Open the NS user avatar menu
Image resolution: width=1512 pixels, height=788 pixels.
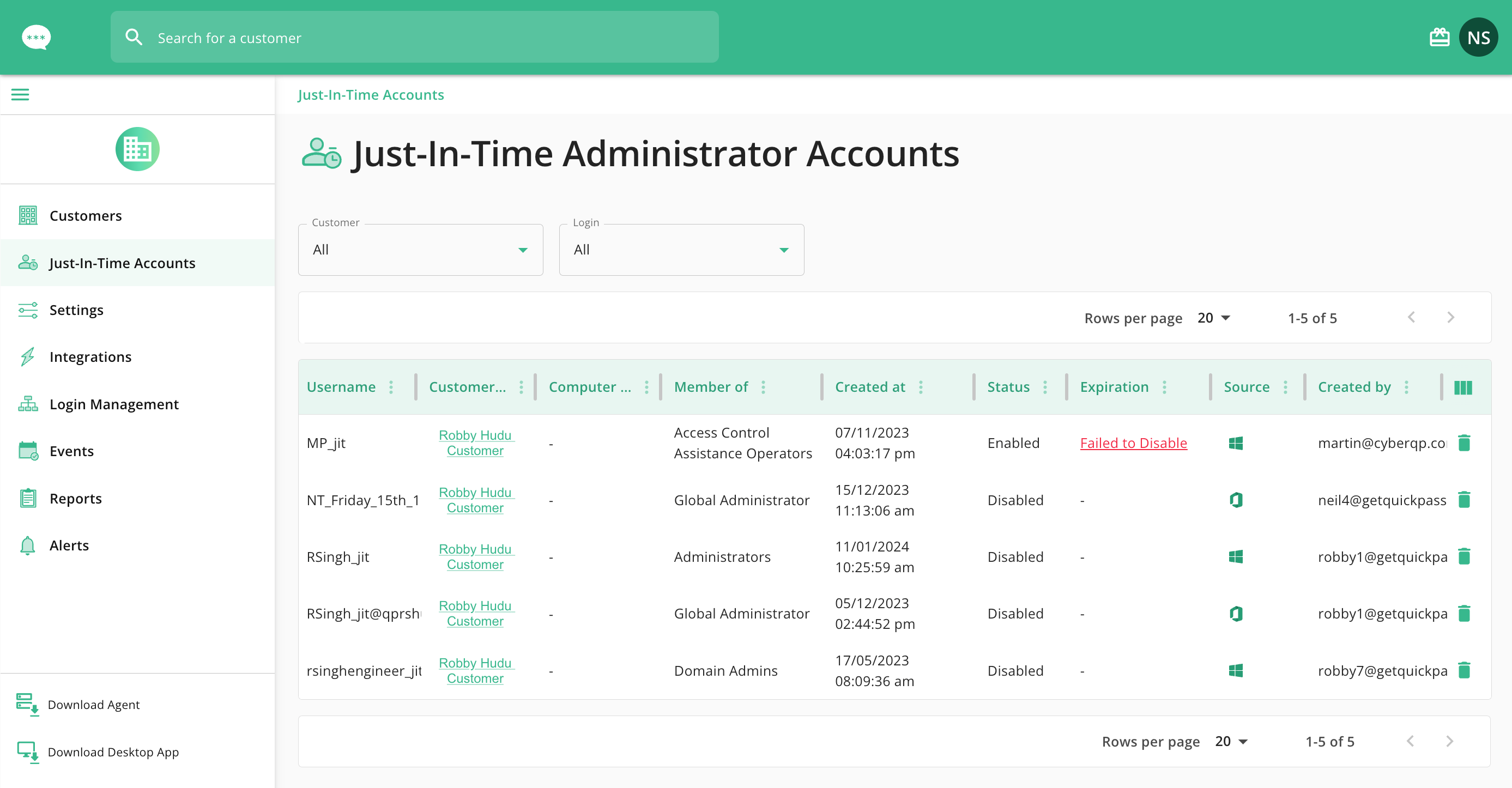1478,37
